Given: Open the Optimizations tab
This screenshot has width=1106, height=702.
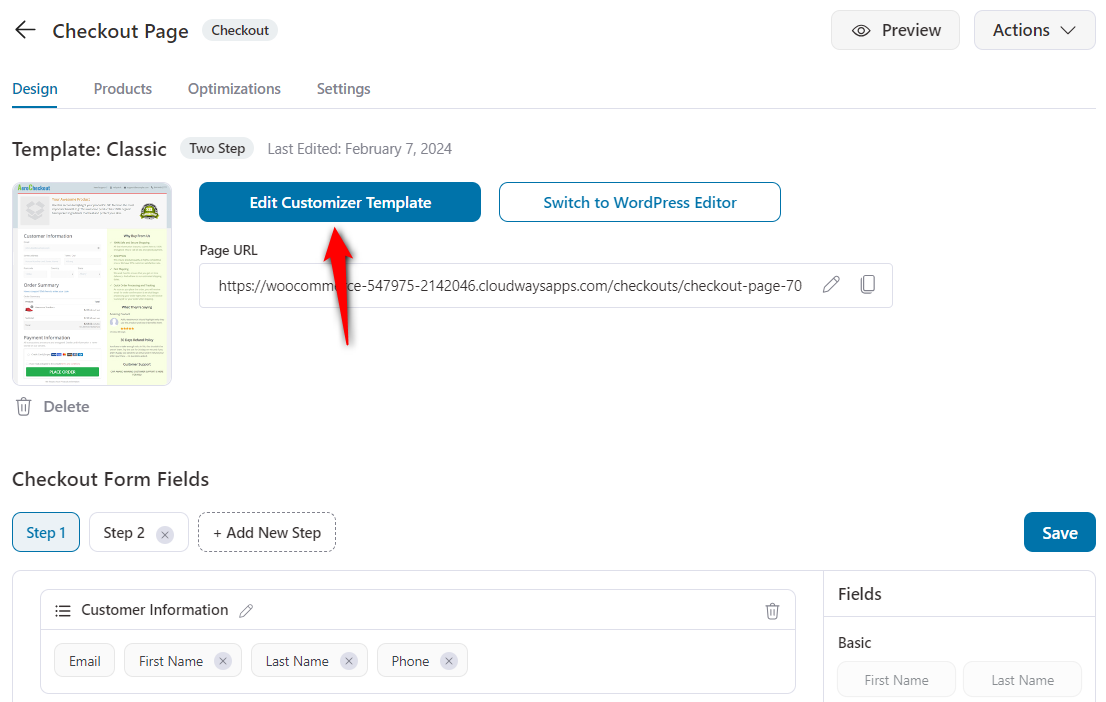Looking at the screenshot, I should (x=233, y=89).
